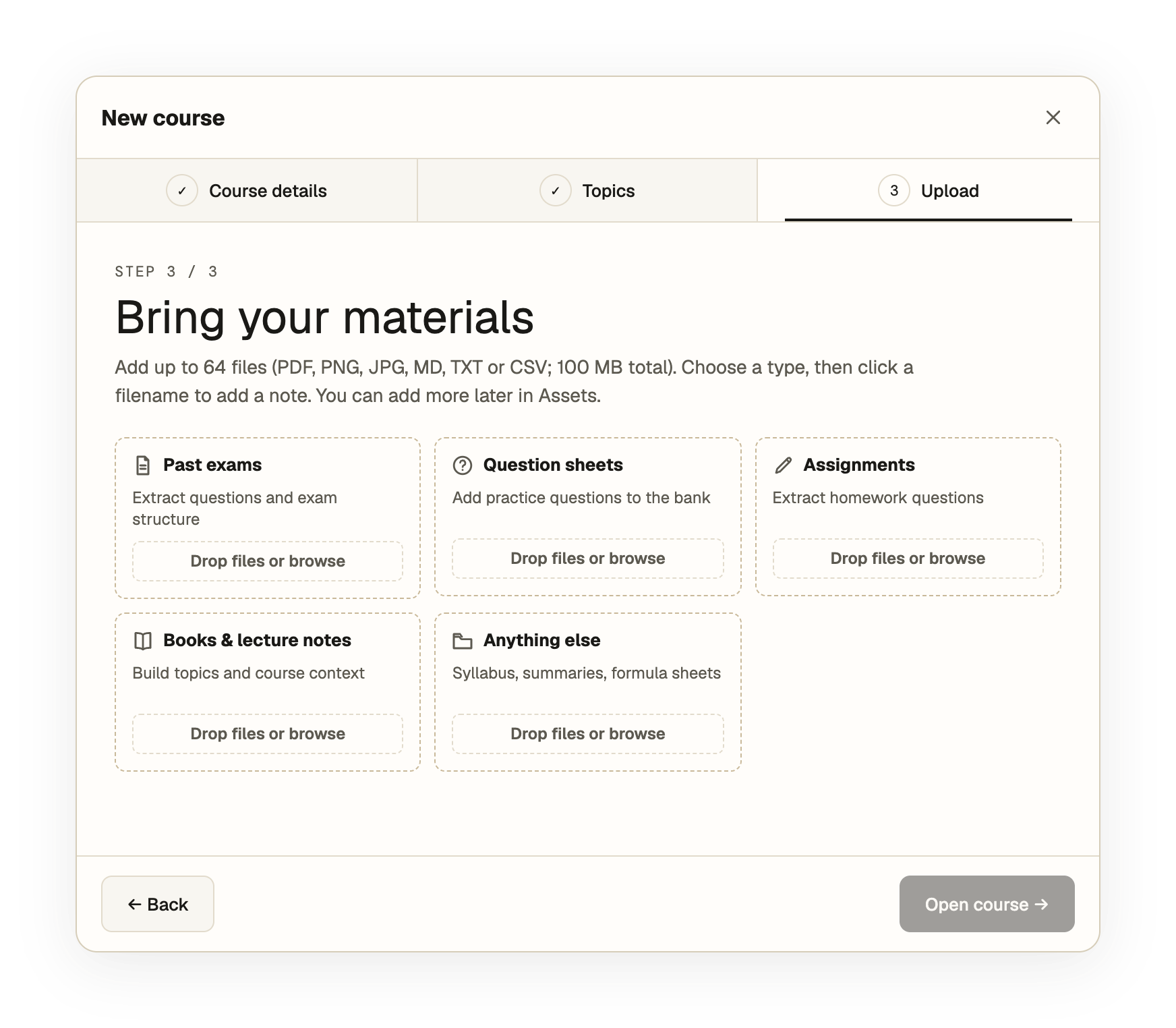
Task: Click 'Syllabus, summaries, formula sheets' text
Action: (x=587, y=673)
